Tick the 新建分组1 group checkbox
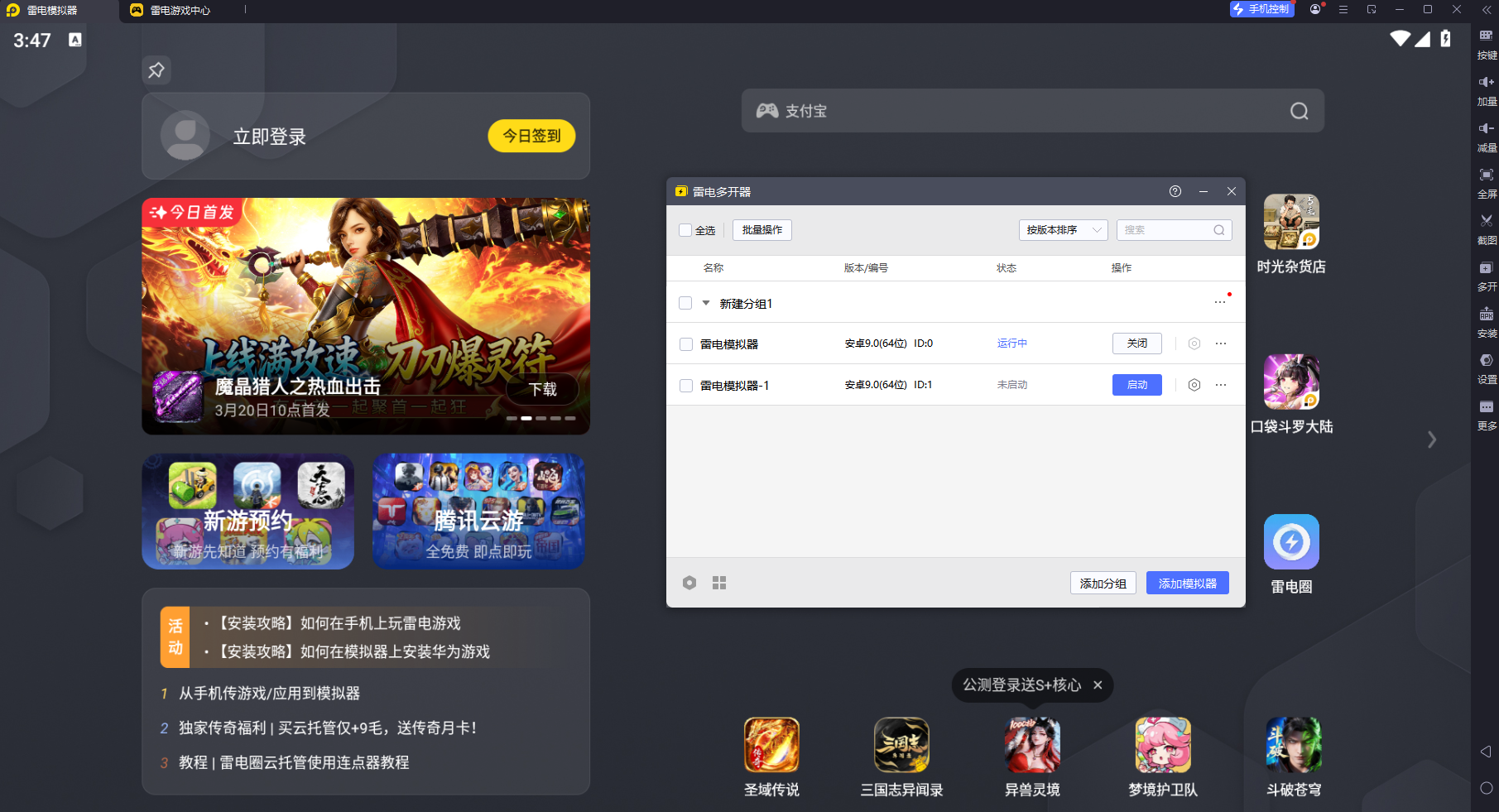The width and height of the screenshot is (1499, 812). [x=685, y=303]
